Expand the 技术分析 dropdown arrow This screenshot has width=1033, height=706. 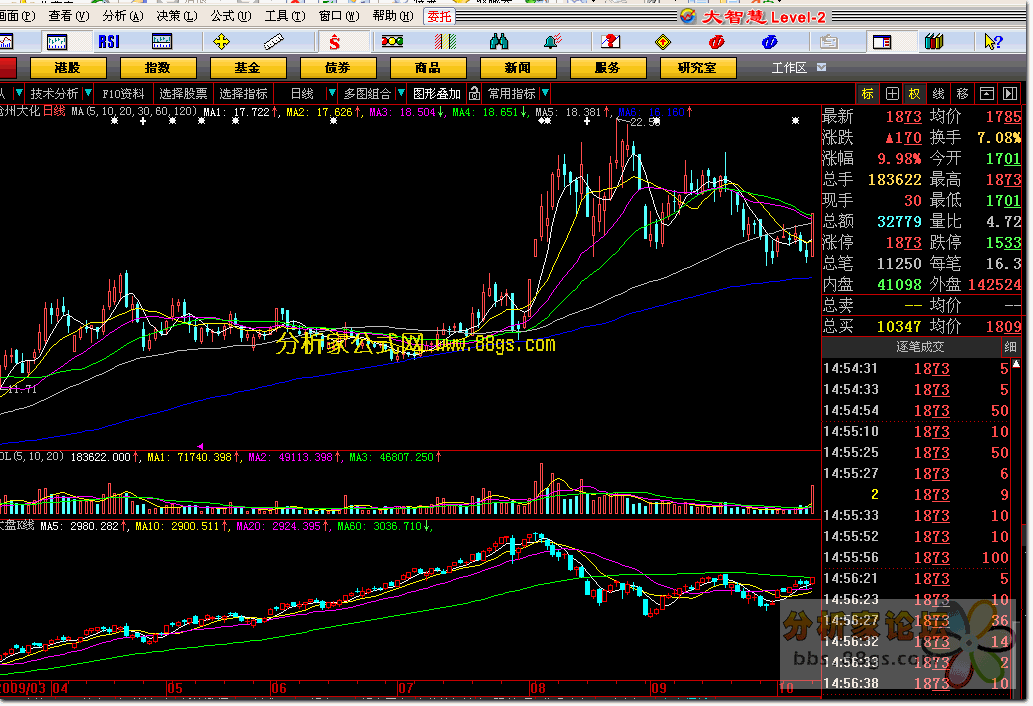point(88,94)
